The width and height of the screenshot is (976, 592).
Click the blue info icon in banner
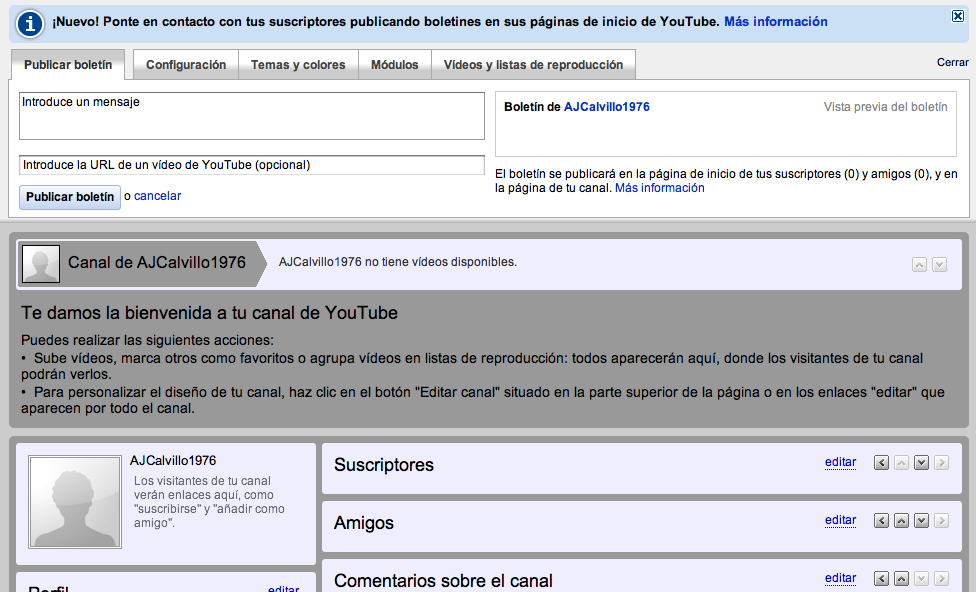(x=30, y=24)
